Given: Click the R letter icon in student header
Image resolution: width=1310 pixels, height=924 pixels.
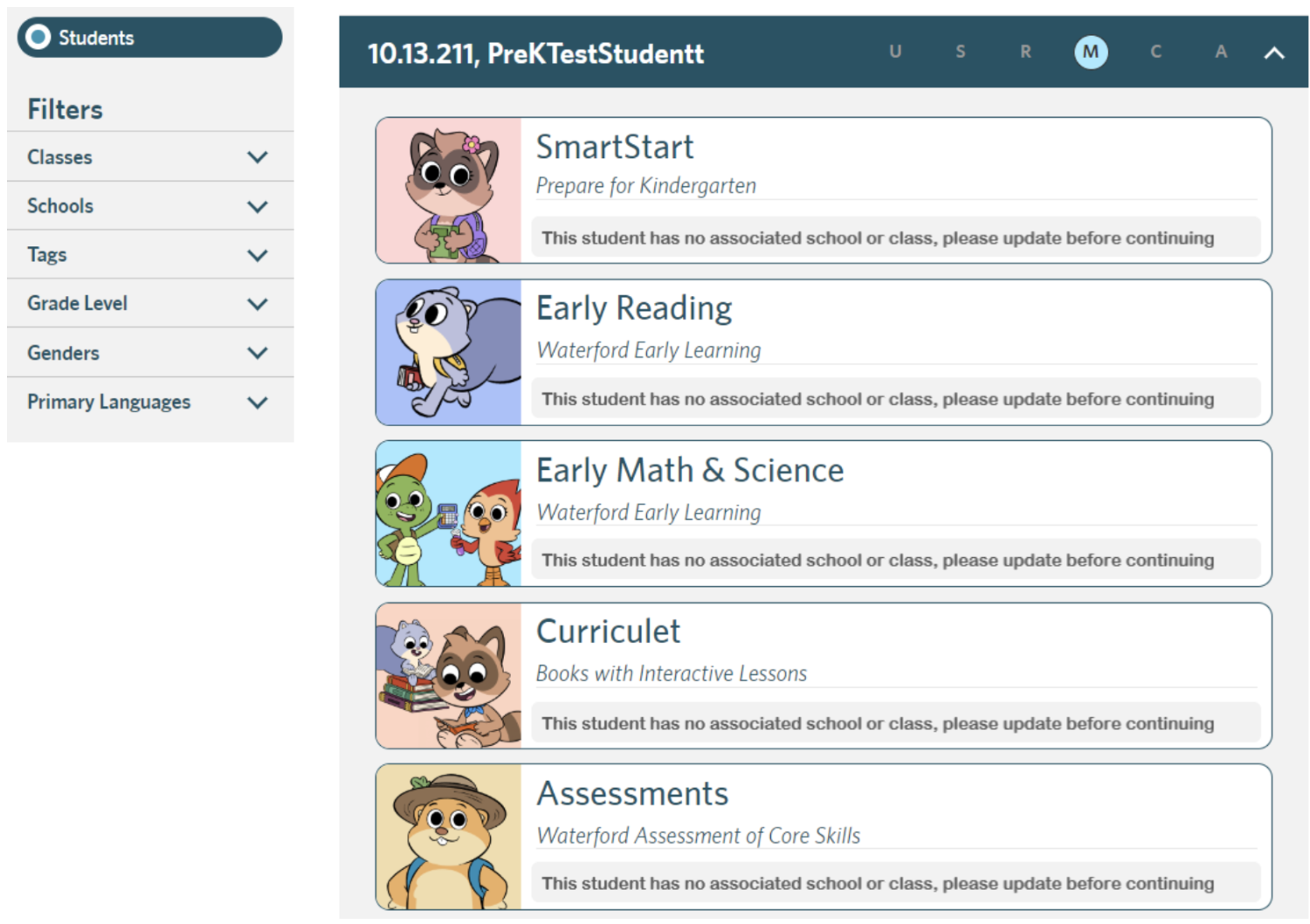Looking at the screenshot, I should (1025, 52).
